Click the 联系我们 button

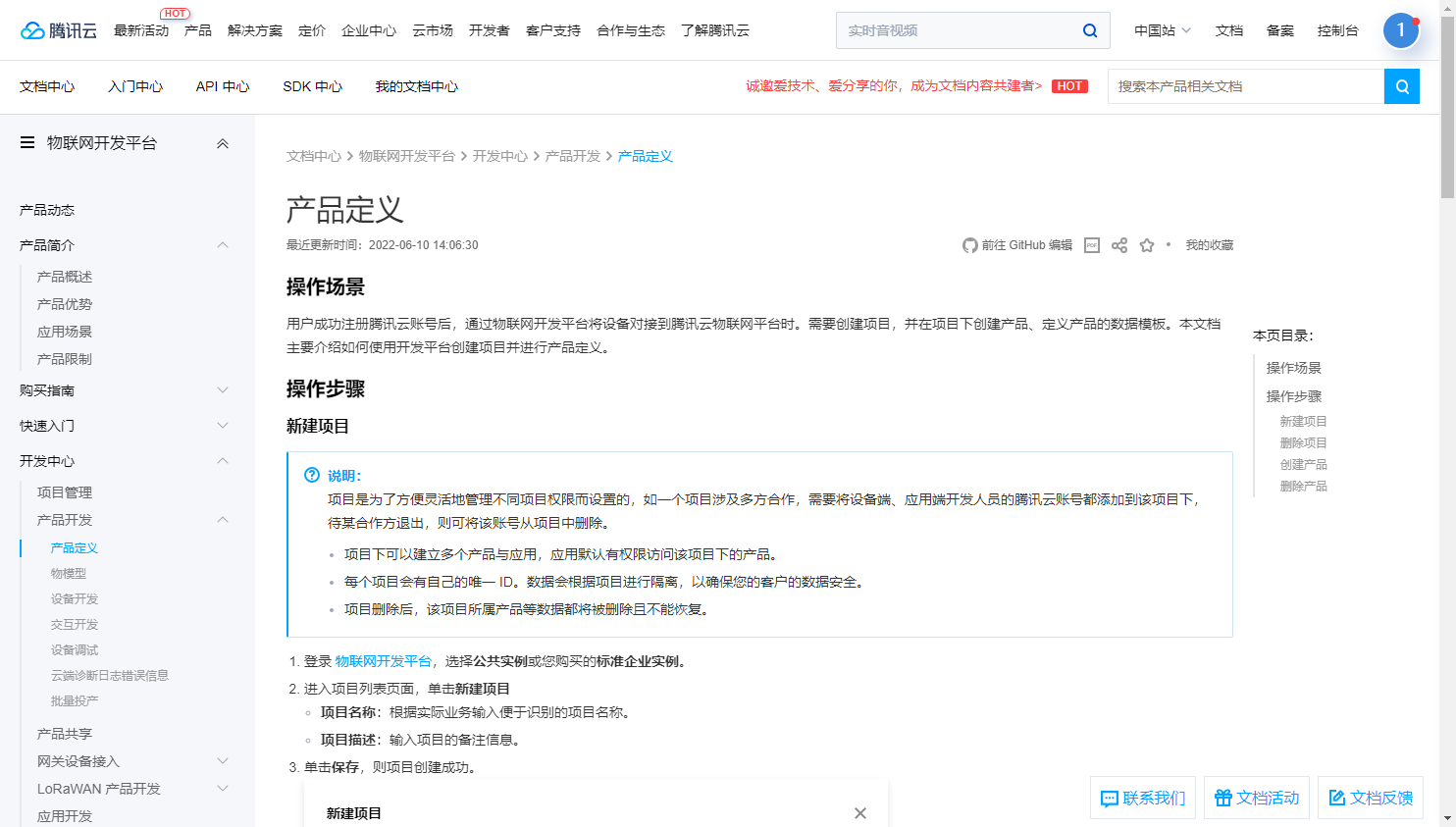click(1143, 798)
